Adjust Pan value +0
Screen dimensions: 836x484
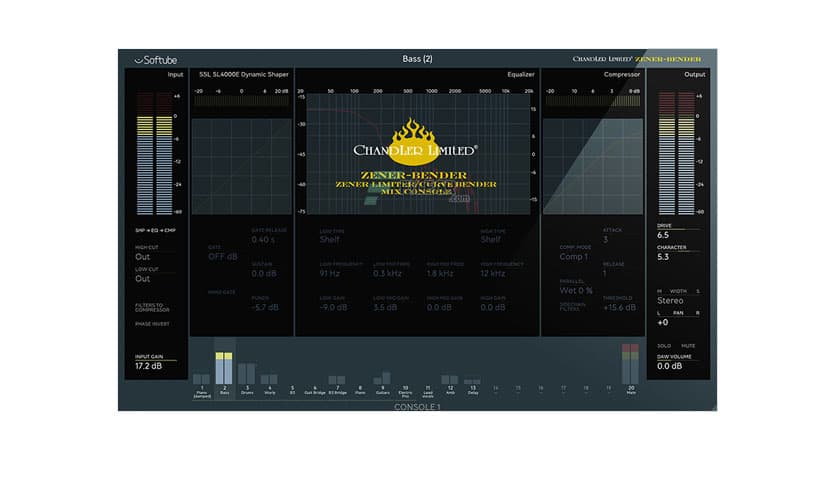pyautogui.click(x=662, y=322)
